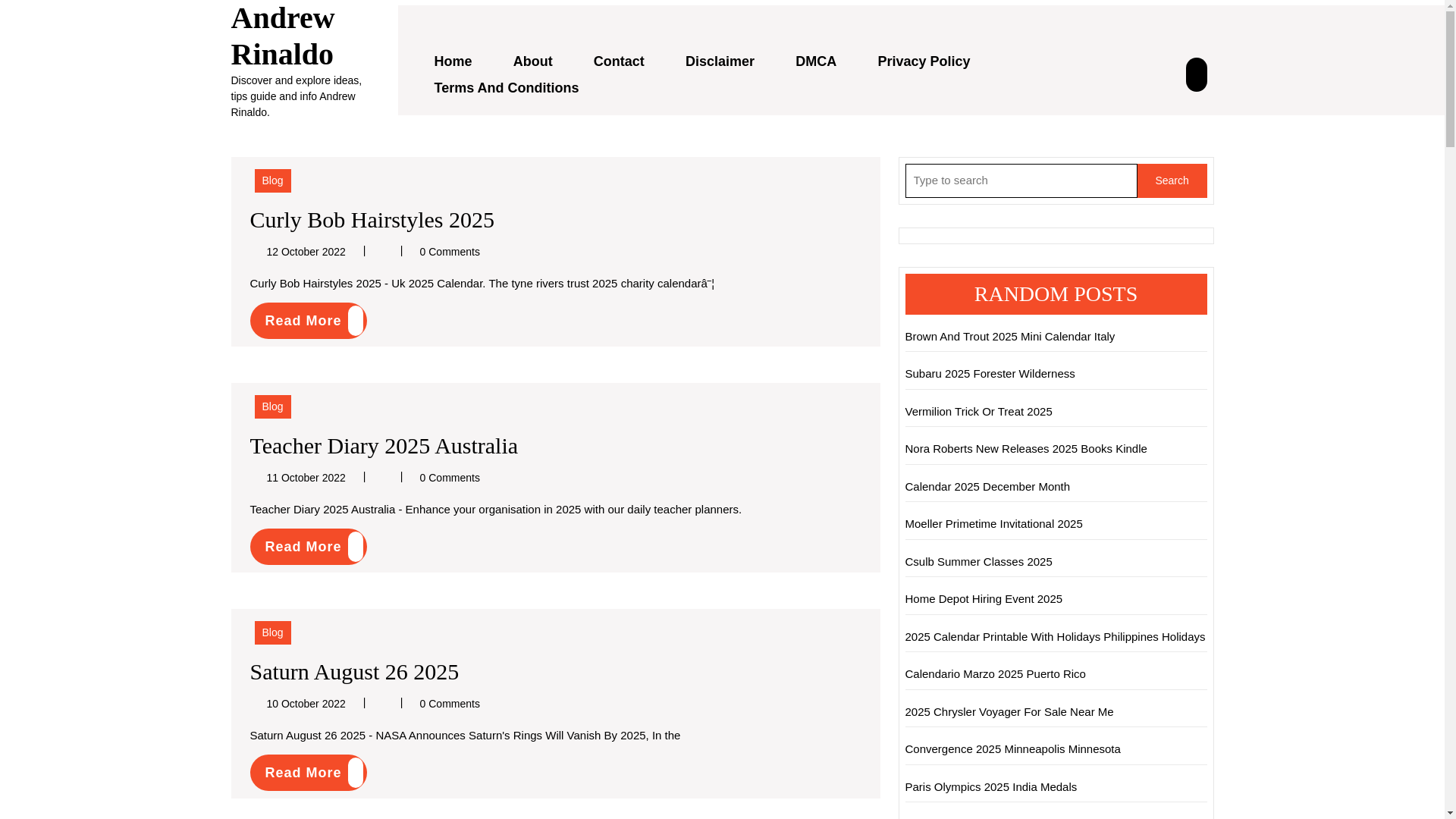
Task: Open the Home menu item
Action: pos(453,61)
